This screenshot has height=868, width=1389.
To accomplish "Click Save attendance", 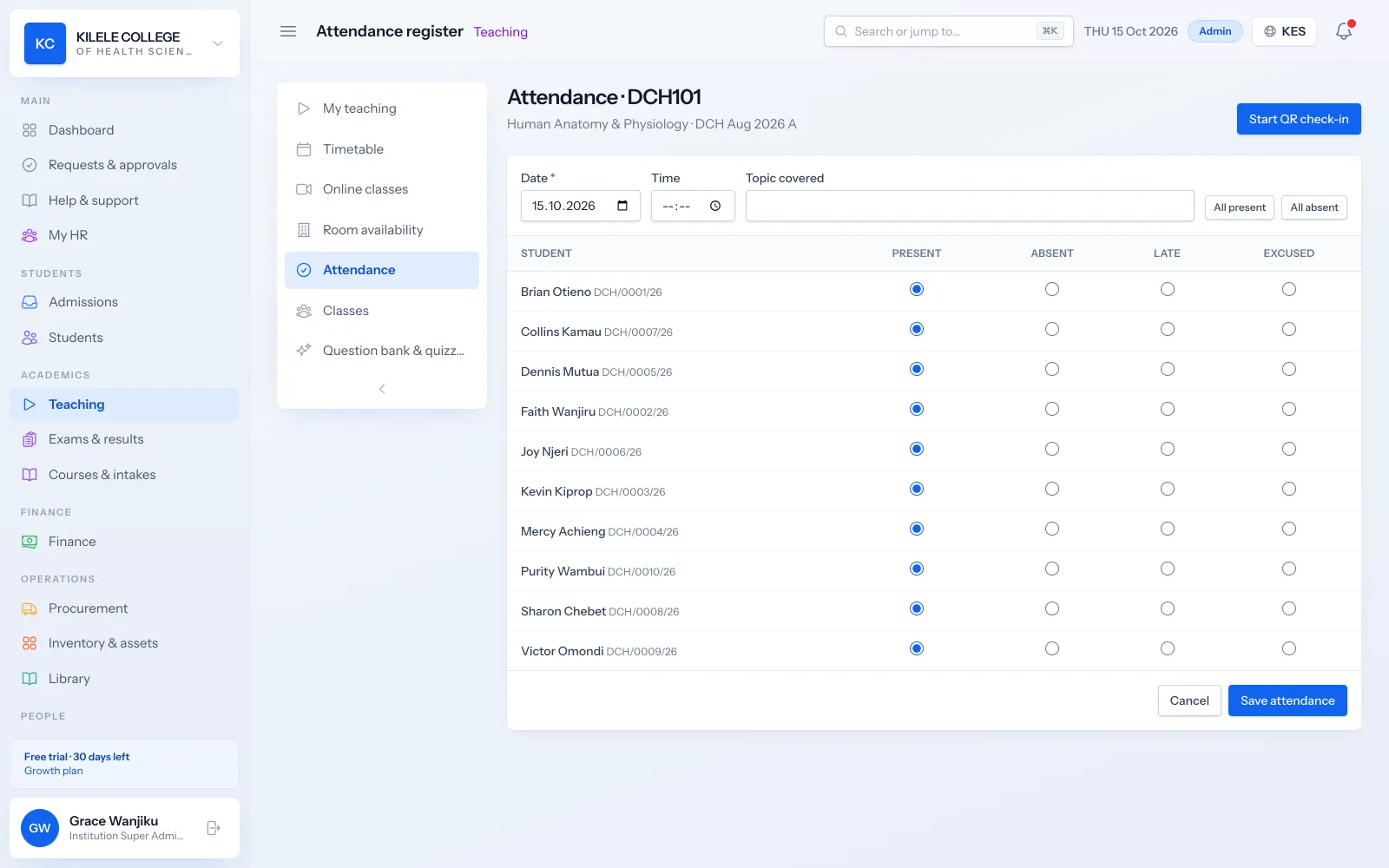I will (1287, 700).
